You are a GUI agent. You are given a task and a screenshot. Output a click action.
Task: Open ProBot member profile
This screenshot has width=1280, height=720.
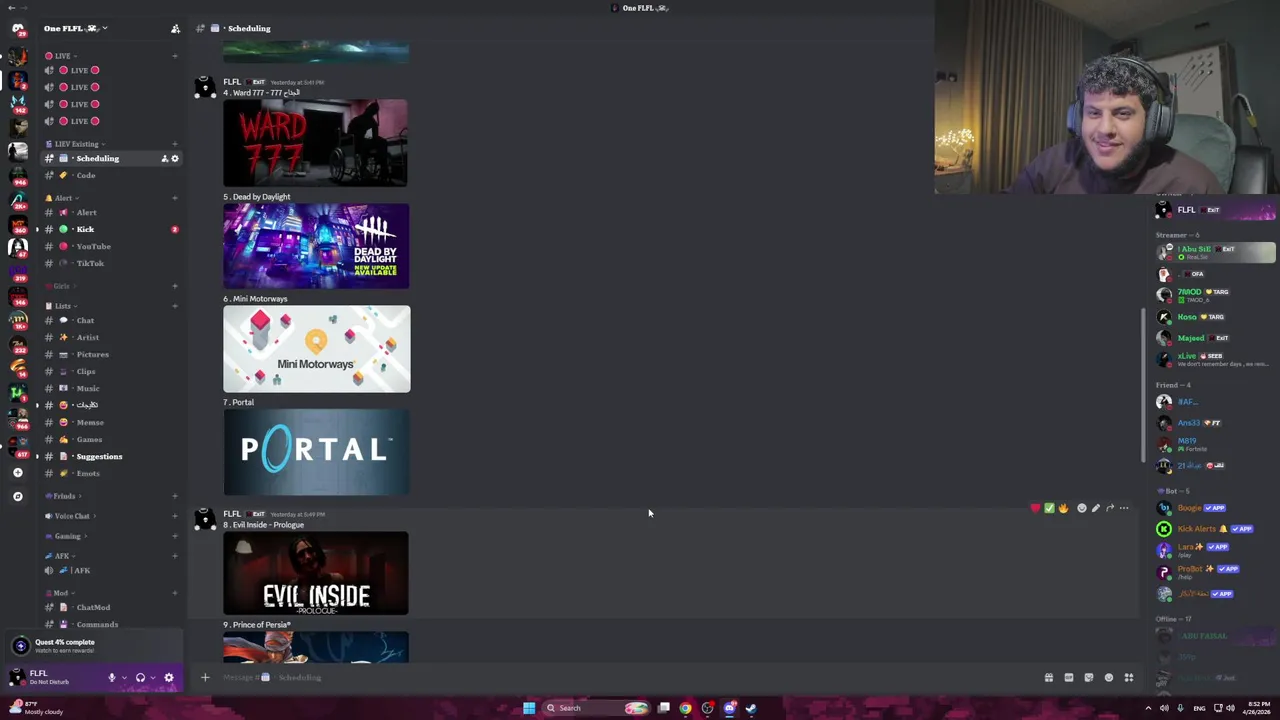pos(1216,571)
